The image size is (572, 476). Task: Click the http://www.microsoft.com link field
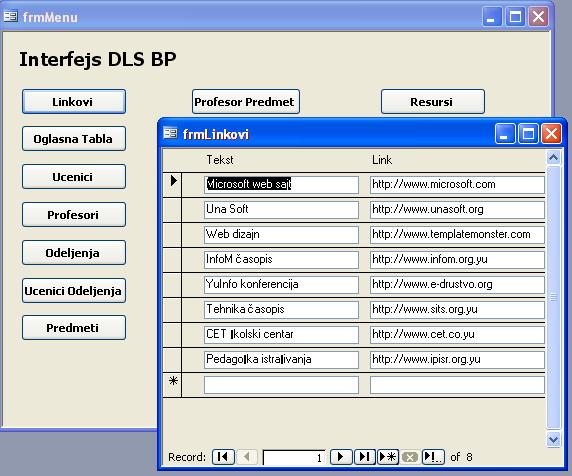coord(457,185)
